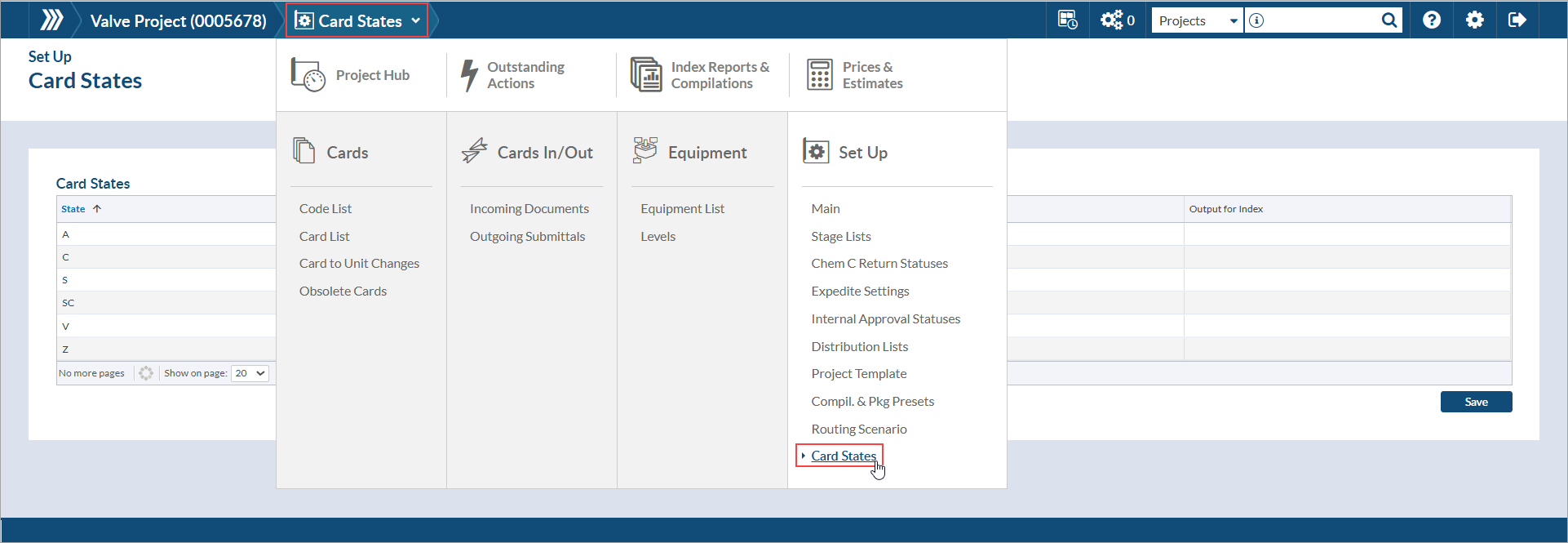Click Prices & Estimates label

click(x=872, y=75)
